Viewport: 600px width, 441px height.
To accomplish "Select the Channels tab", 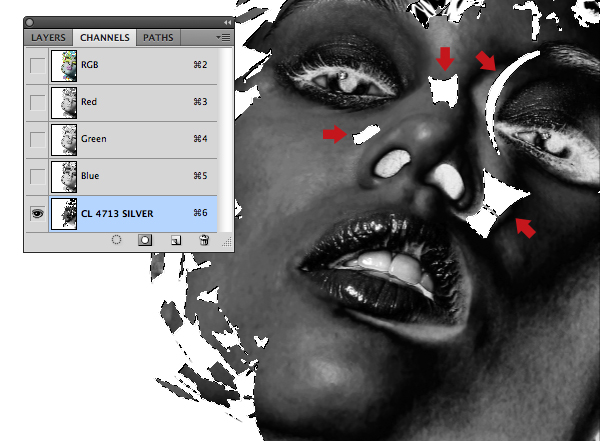I will pos(105,38).
